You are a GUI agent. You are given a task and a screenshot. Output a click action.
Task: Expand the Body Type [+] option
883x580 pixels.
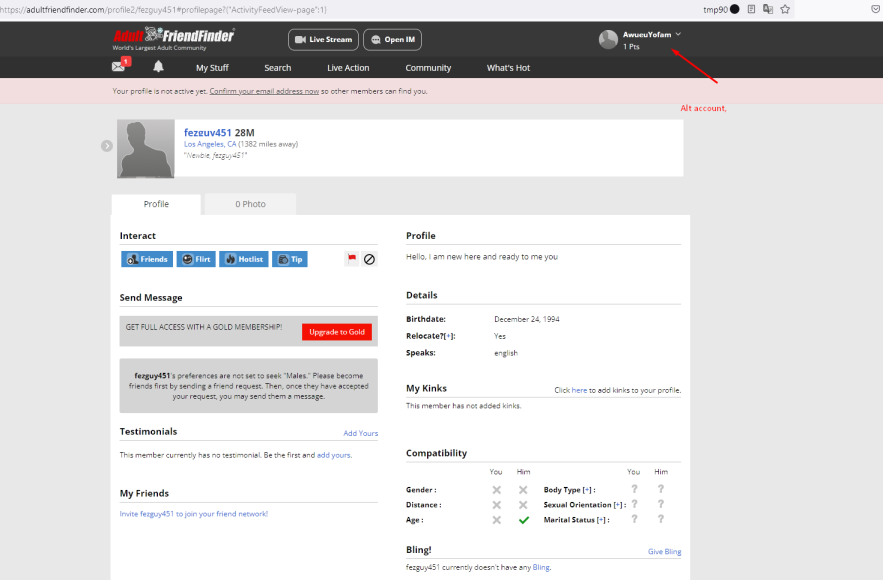click(587, 490)
